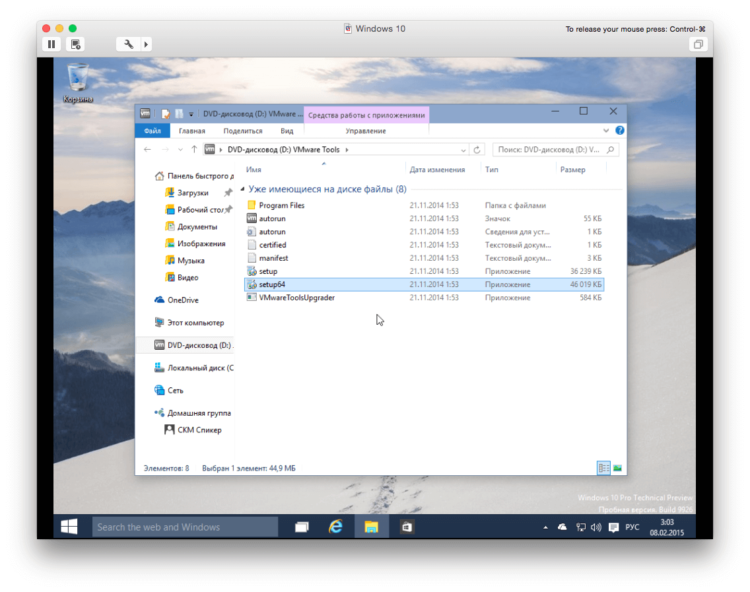Expand chevron after VMware Tools in address bar
The width and height of the screenshot is (750, 592).
coord(347,150)
